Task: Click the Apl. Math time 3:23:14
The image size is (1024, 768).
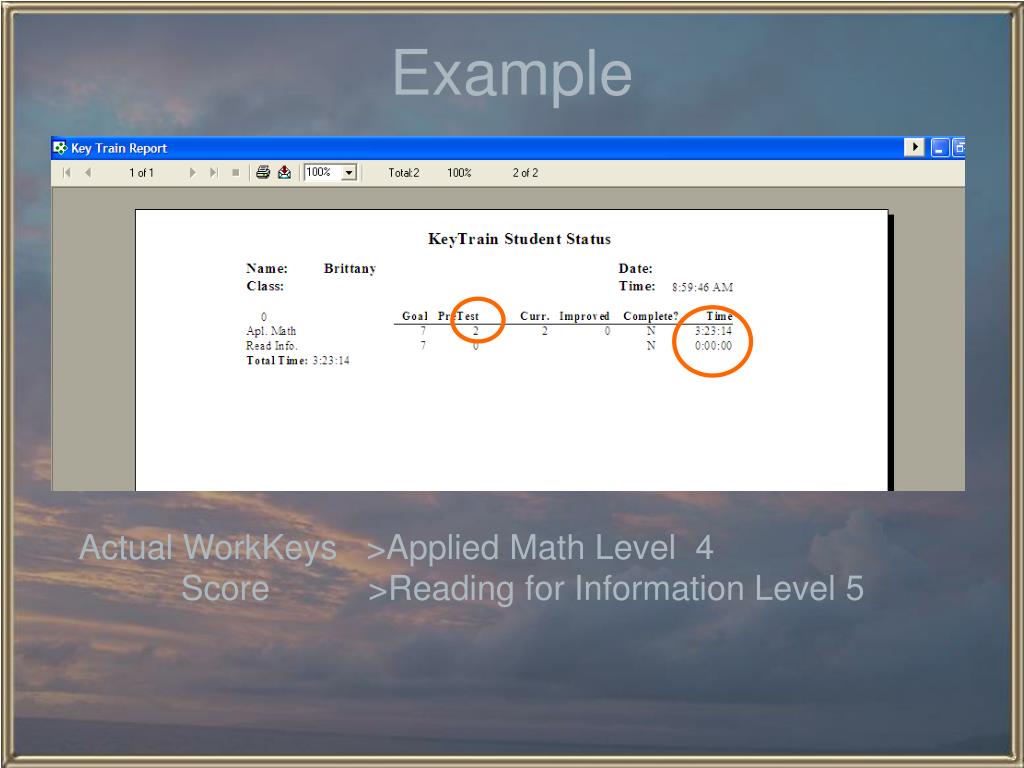Action: click(713, 331)
